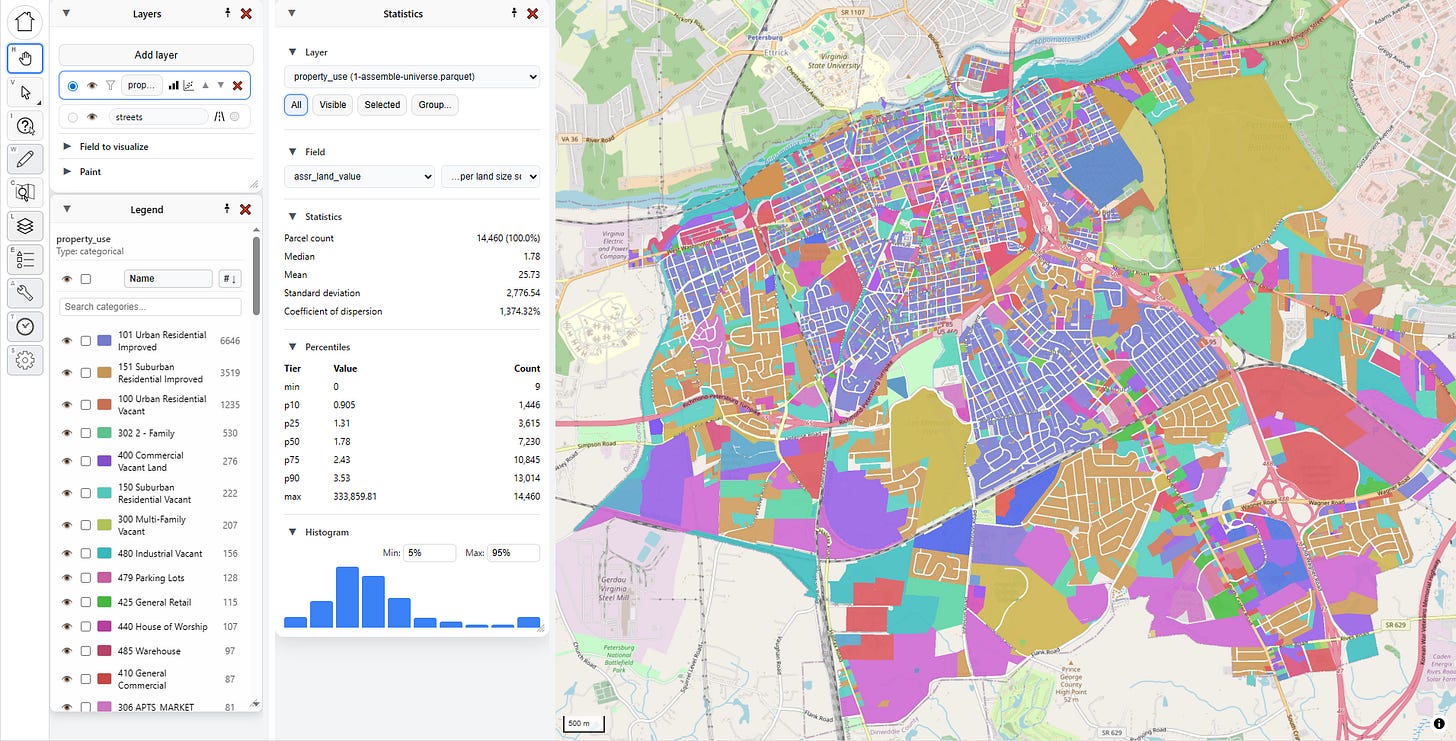
Task: Select the arrow pointer selection tool
Action: 25,92
